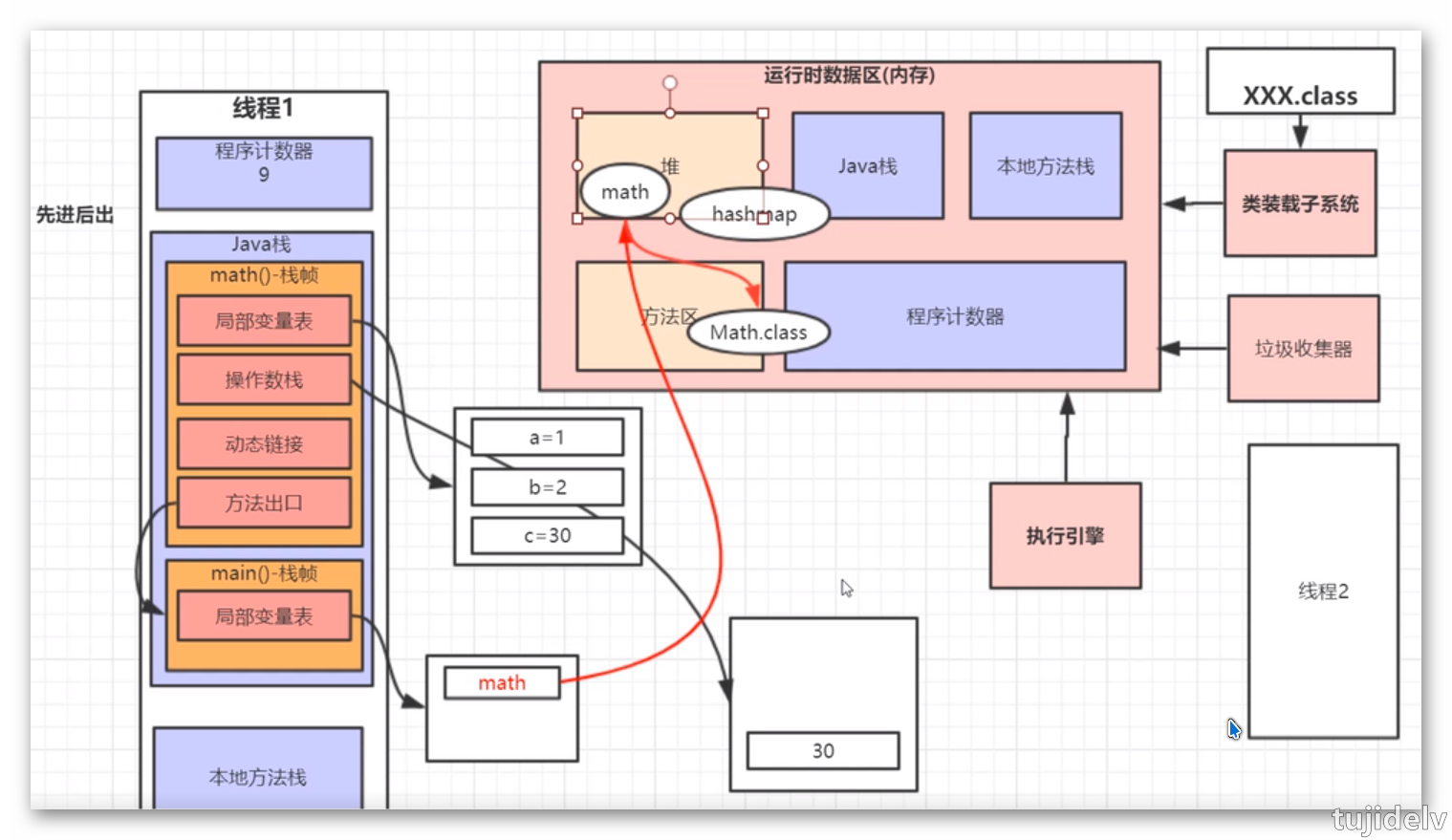Select the math ellipse inside the heap

(624, 192)
